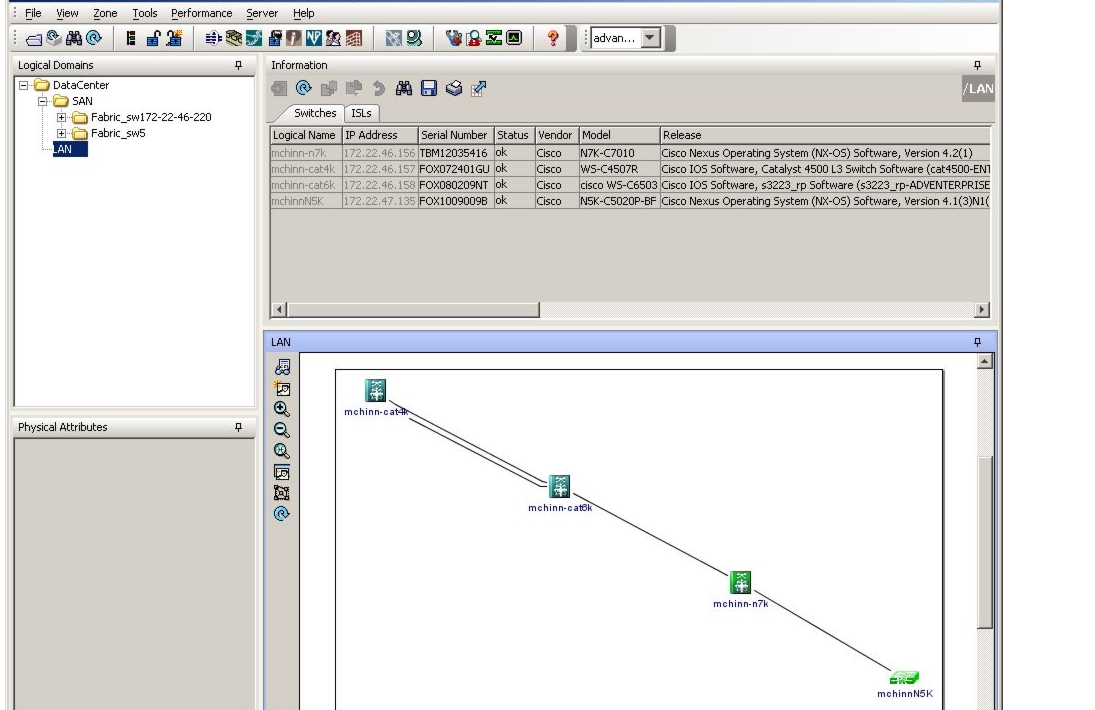The height and width of the screenshot is (710, 1095).
Task: Refresh the LAN map with the swirl icon
Action: [x=281, y=514]
